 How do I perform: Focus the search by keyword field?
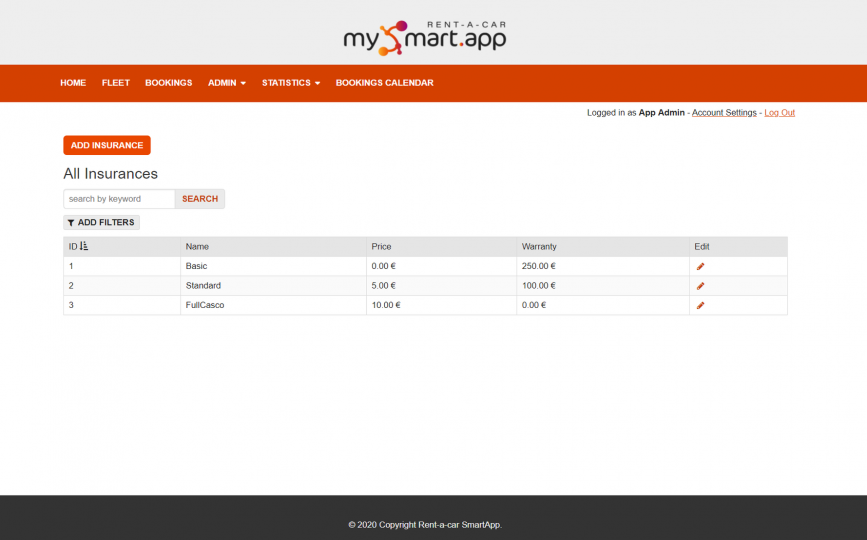(119, 199)
